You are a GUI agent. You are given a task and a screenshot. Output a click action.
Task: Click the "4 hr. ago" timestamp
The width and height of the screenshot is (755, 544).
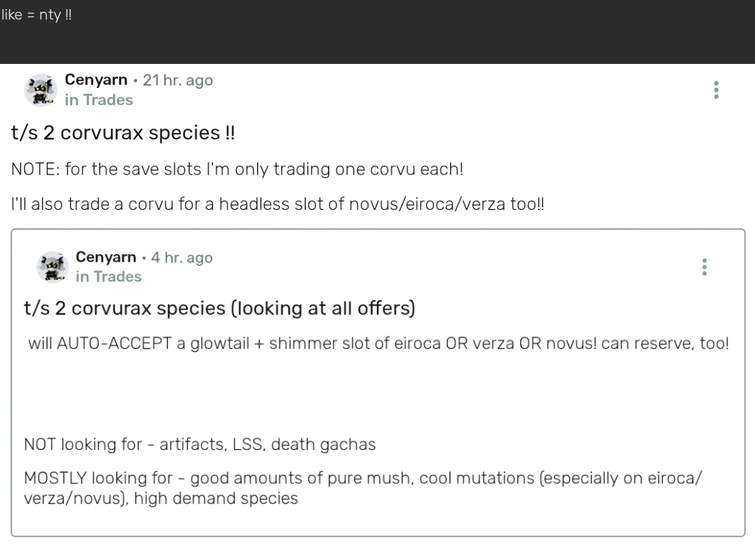point(182,257)
